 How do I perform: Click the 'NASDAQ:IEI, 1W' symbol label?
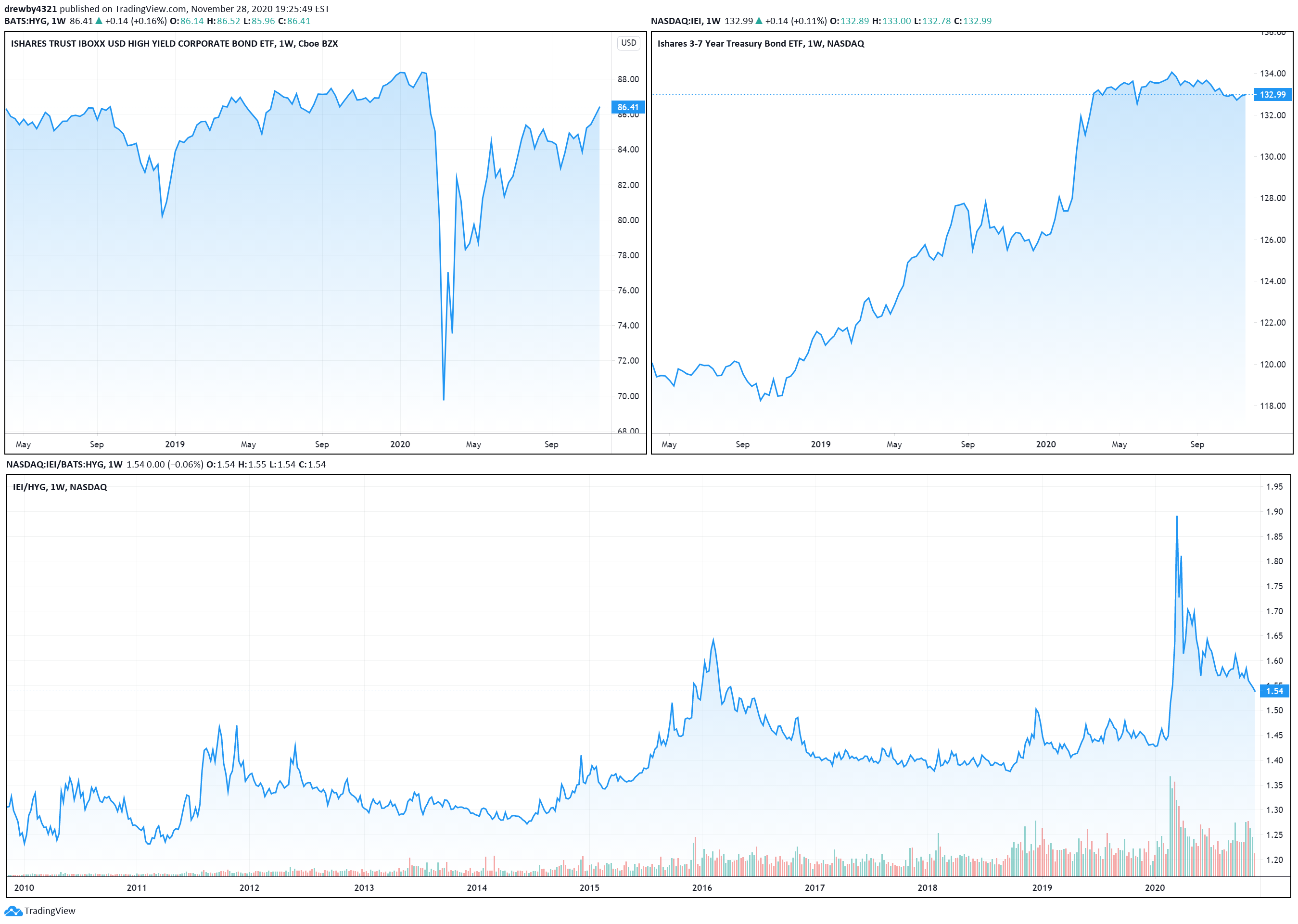686,21
